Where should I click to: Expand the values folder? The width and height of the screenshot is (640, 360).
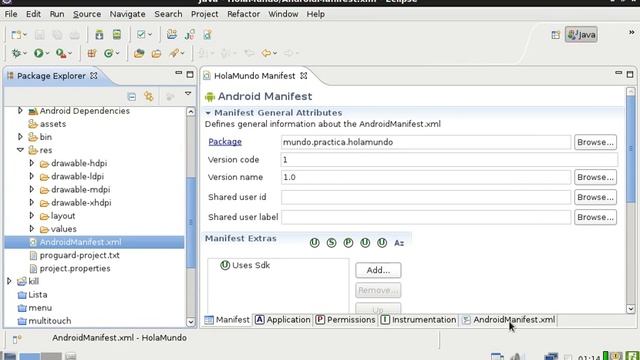click(x=31, y=229)
